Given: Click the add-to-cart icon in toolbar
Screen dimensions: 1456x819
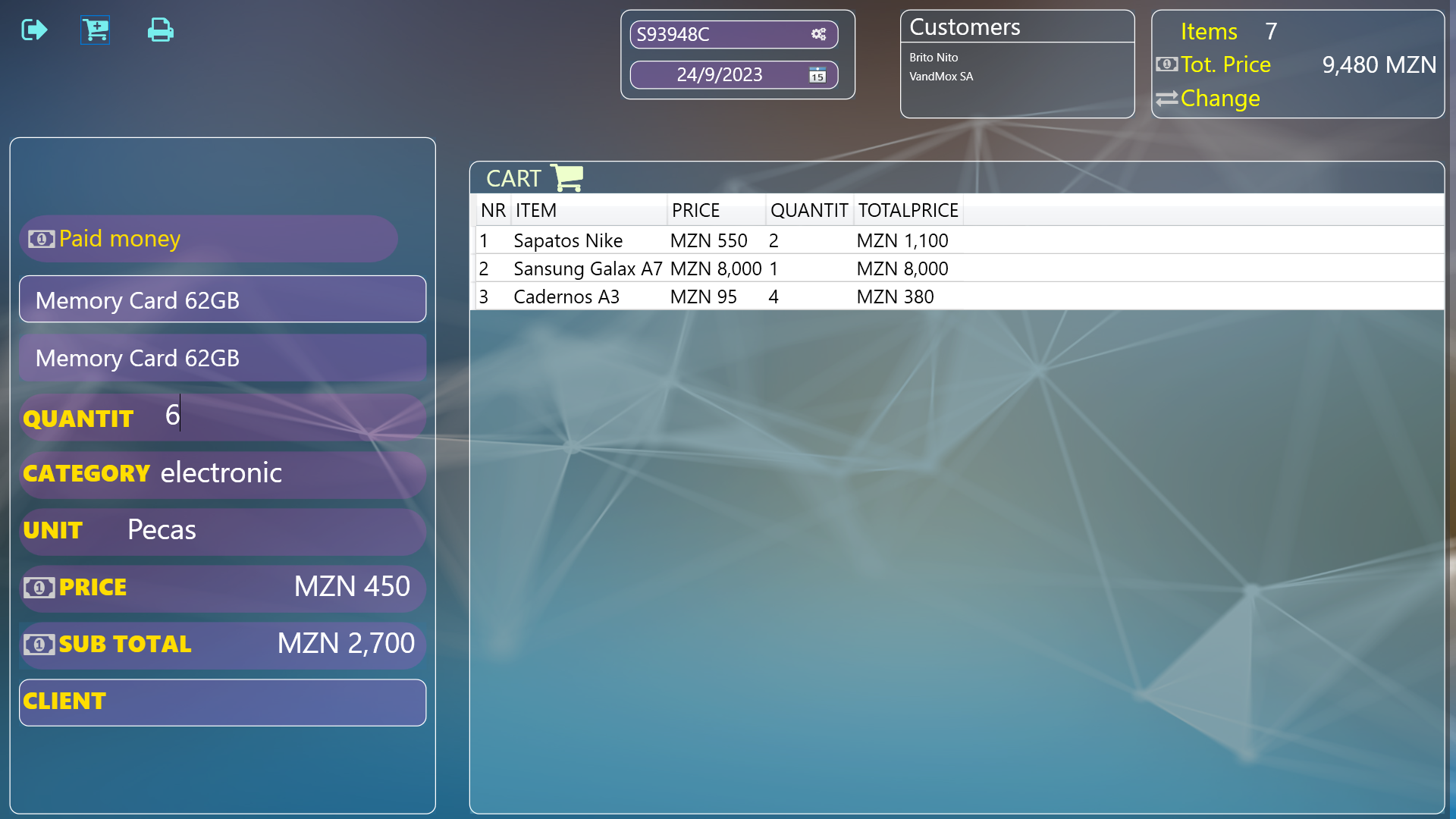Looking at the screenshot, I should [x=96, y=30].
